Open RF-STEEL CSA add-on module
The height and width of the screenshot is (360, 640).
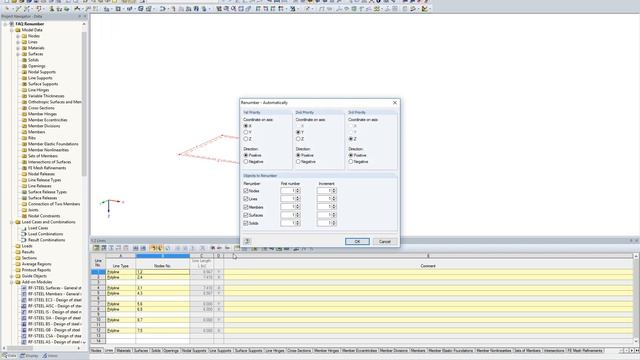click(55, 336)
